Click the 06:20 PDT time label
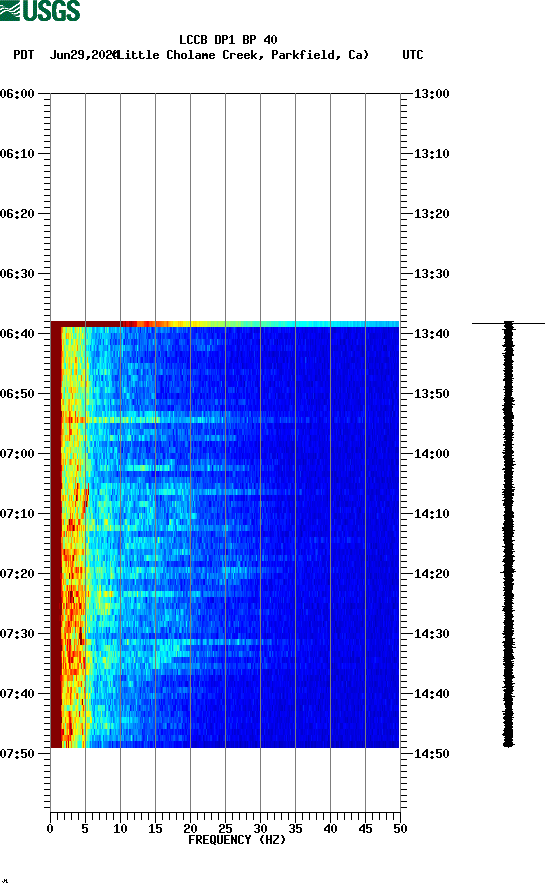 [x=17, y=213]
